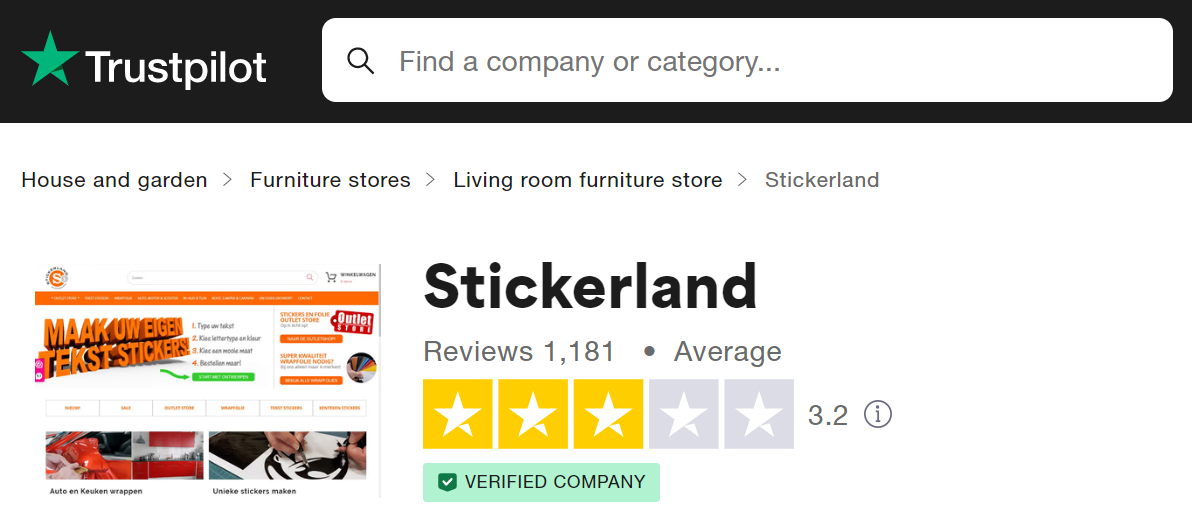Click the Trustpilot wordmark text
This screenshot has height=523, width=1192.
pos(176,68)
